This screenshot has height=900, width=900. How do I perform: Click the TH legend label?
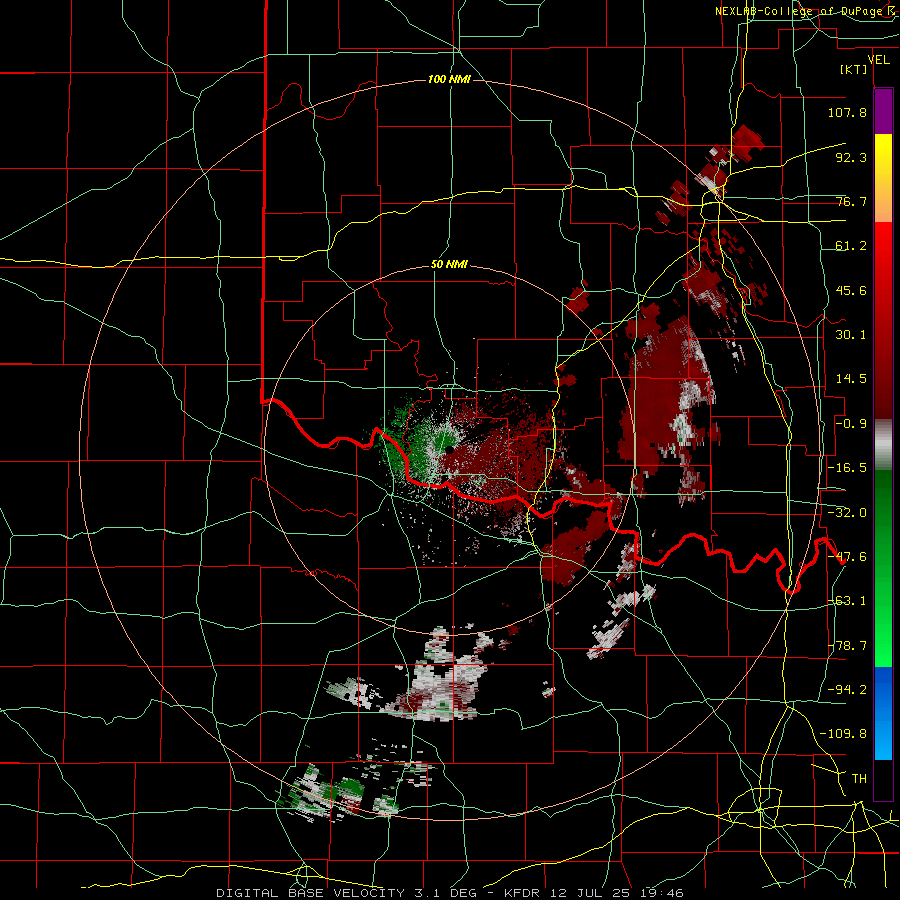pyautogui.click(x=859, y=779)
